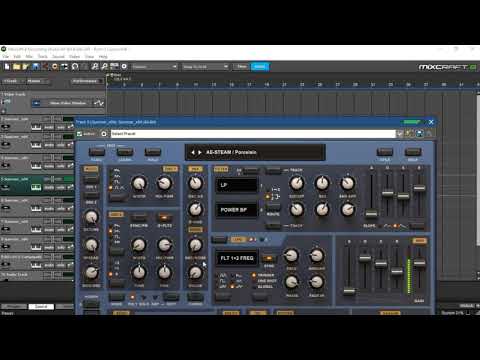Click the Time display button

242,67
